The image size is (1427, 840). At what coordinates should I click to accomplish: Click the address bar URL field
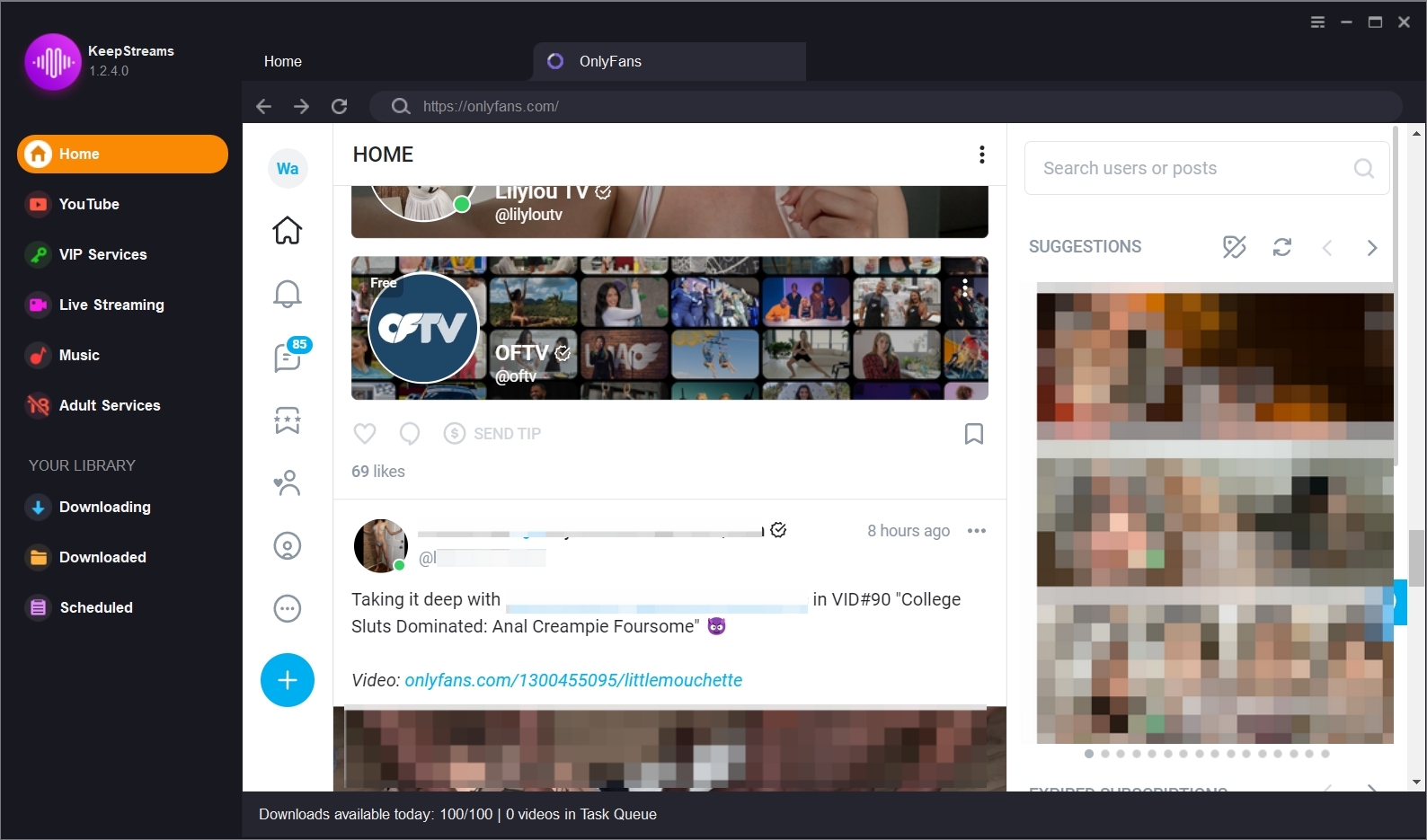click(x=885, y=106)
